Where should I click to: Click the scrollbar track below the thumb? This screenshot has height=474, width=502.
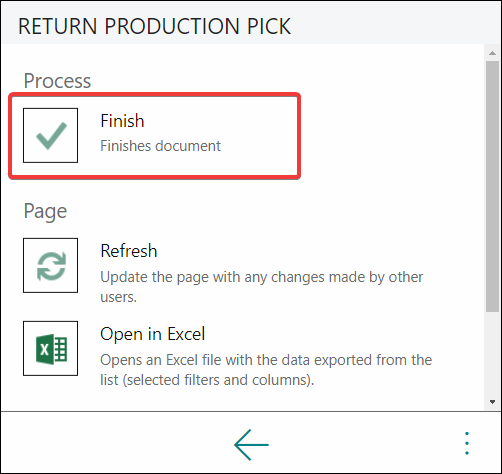[x=492, y=354]
